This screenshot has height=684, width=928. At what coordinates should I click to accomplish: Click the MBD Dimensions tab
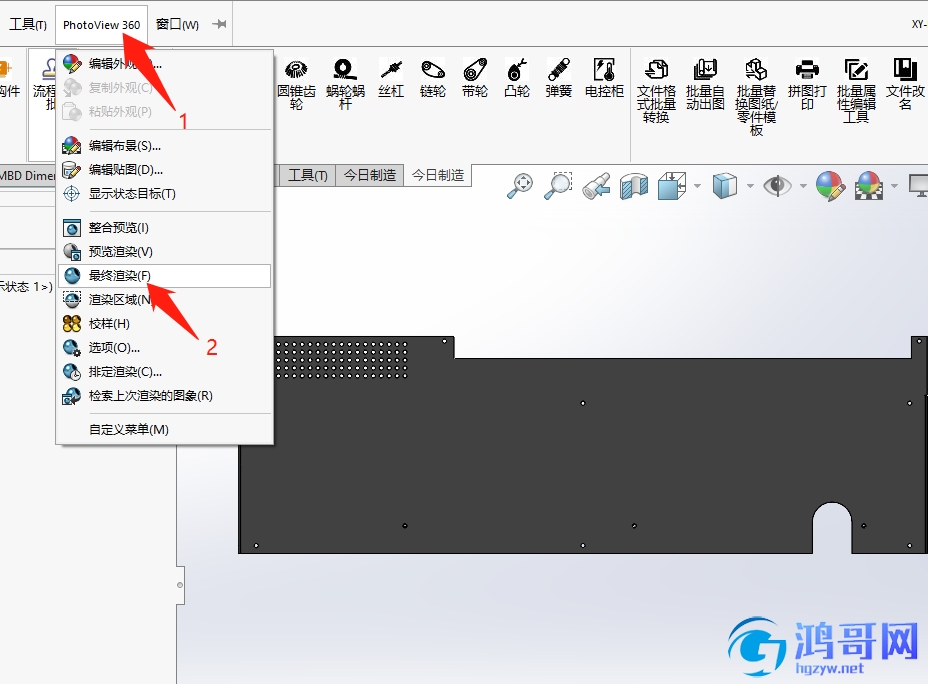pyautogui.click(x=28, y=176)
